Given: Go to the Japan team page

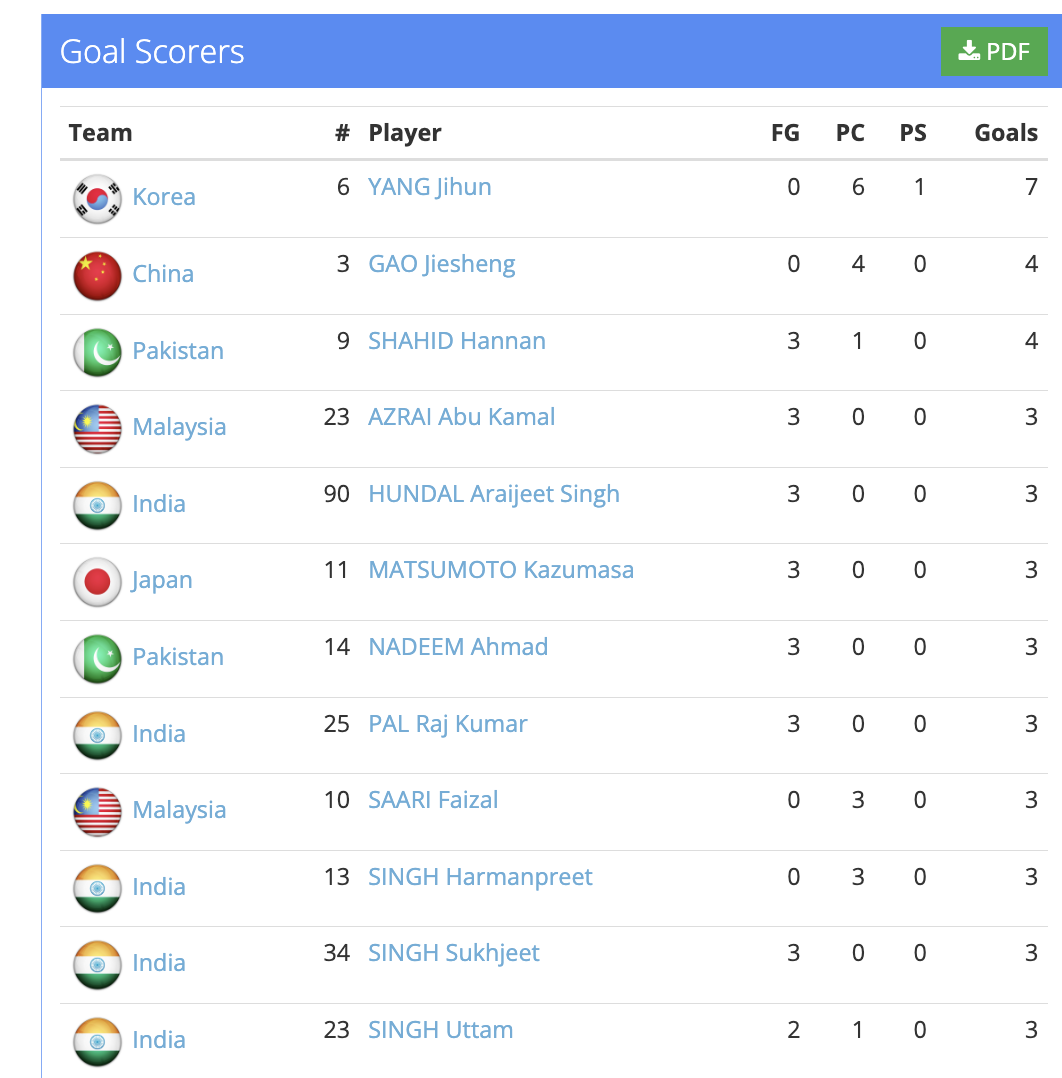Looking at the screenshot, I should (x=162, y=580).
